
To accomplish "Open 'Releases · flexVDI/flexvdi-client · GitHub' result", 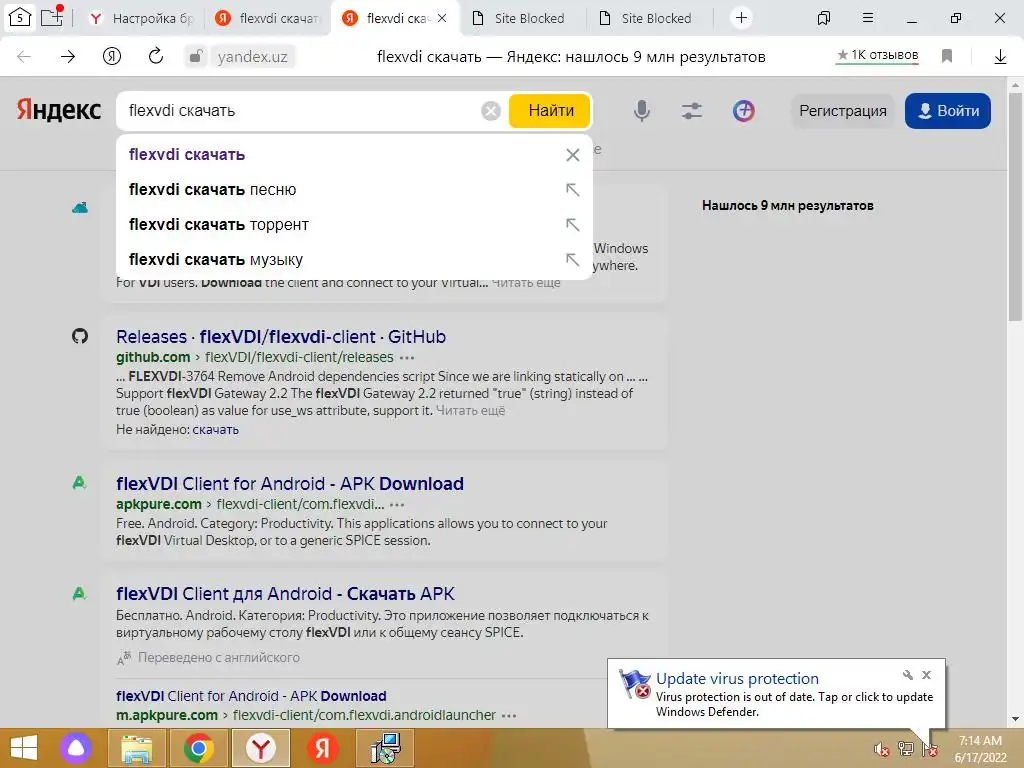I will pos(281,336).
